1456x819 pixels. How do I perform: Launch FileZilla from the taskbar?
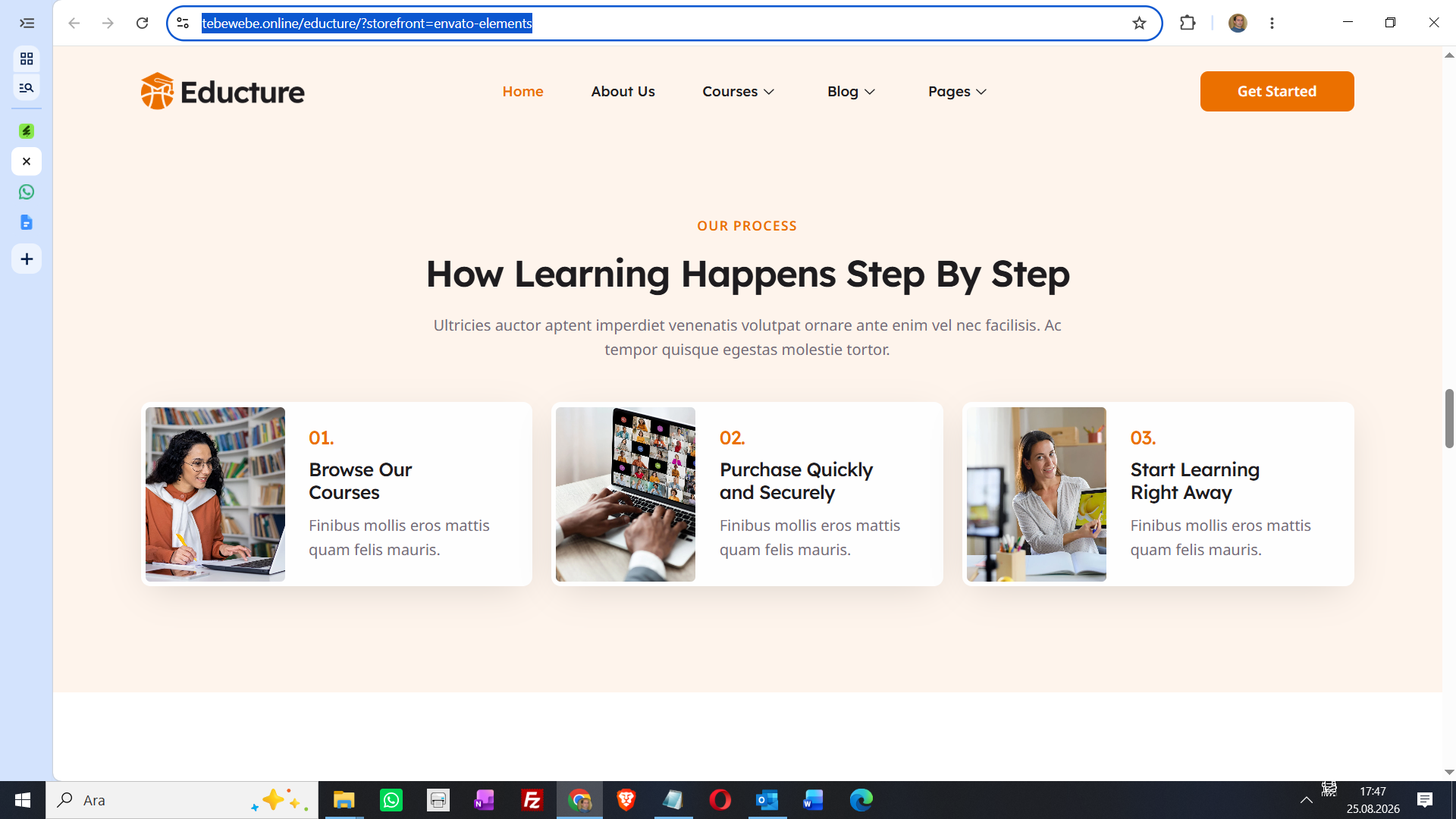(532, 800)
